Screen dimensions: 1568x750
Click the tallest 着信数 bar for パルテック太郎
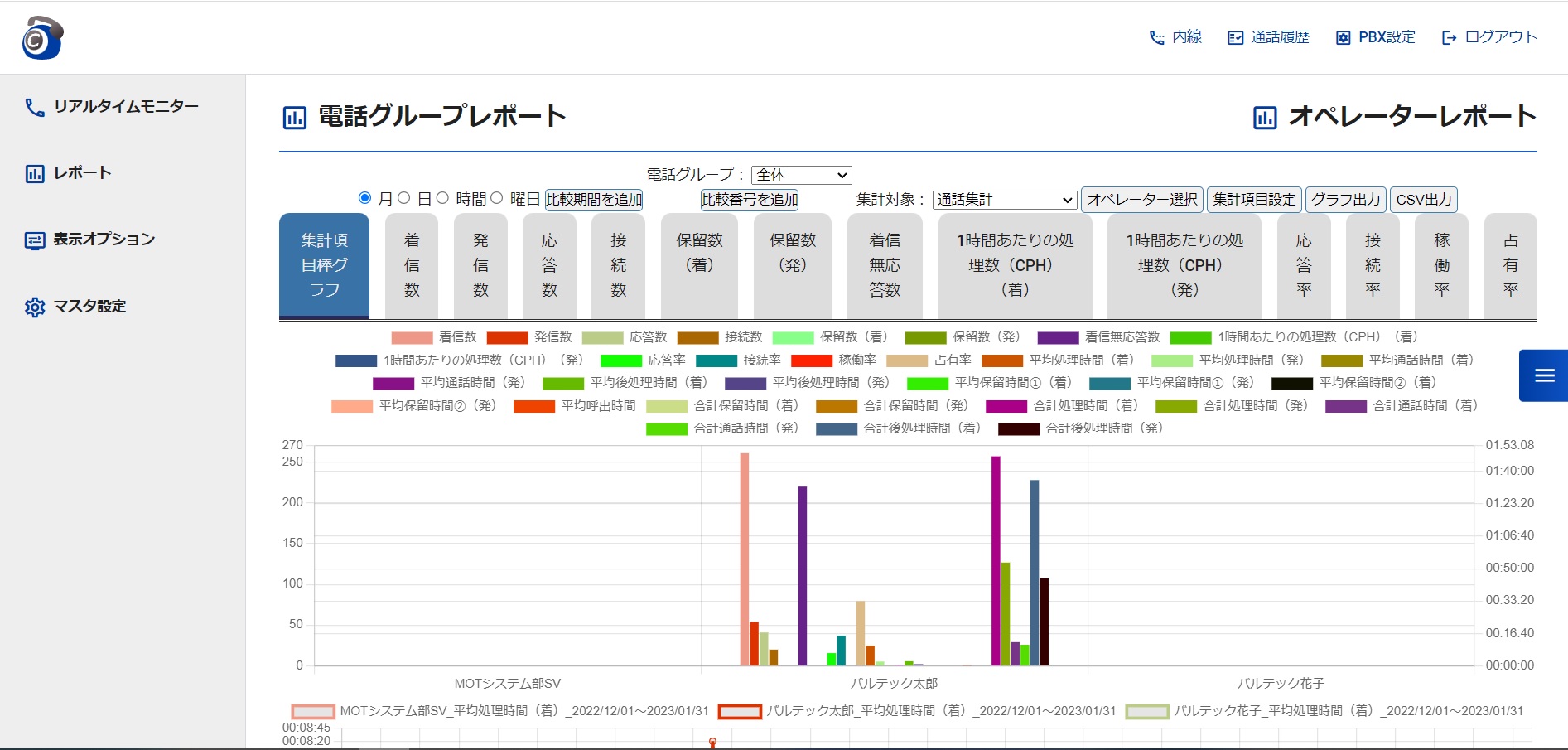click(744, 559)
